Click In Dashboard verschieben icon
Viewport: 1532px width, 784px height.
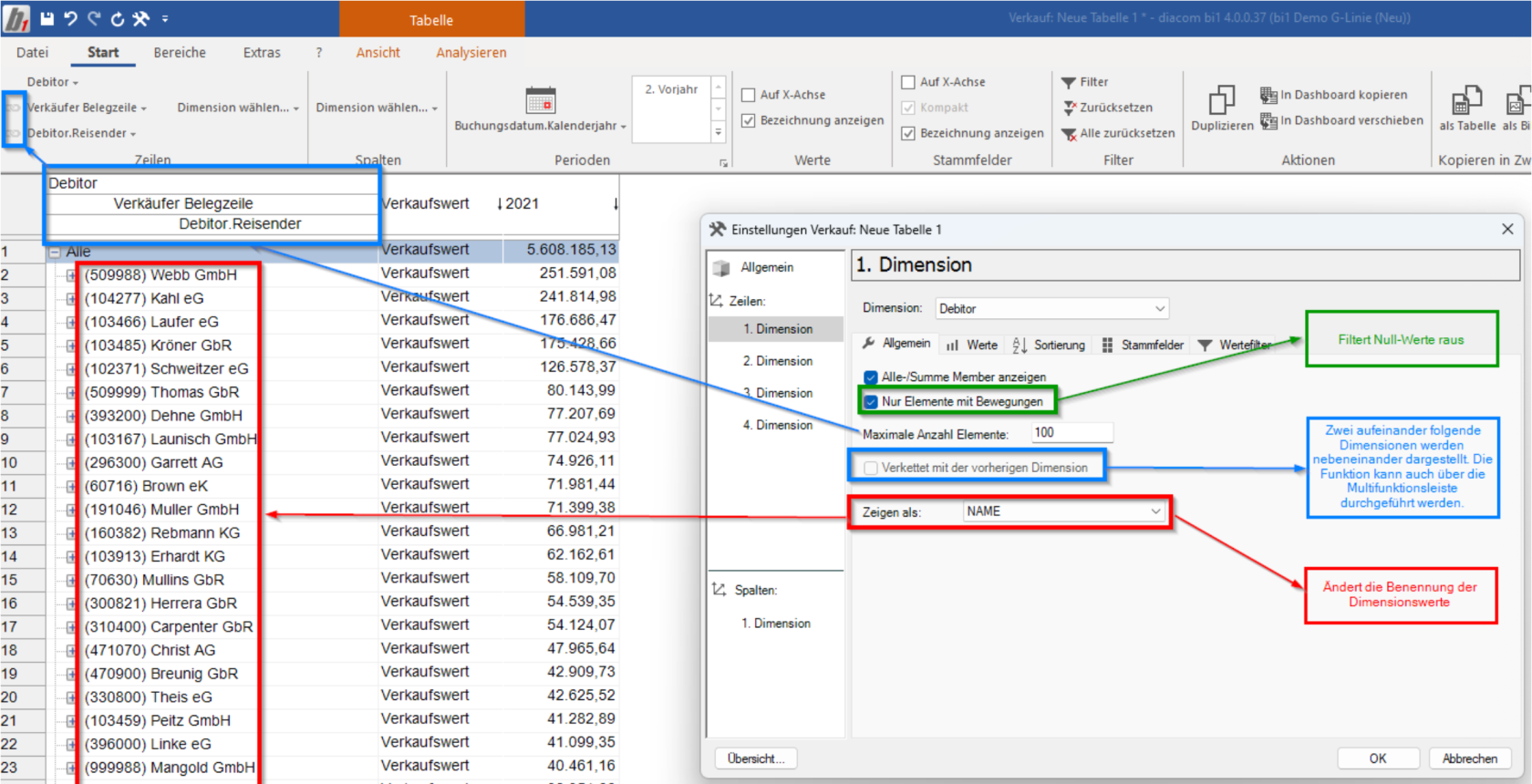1268,120
